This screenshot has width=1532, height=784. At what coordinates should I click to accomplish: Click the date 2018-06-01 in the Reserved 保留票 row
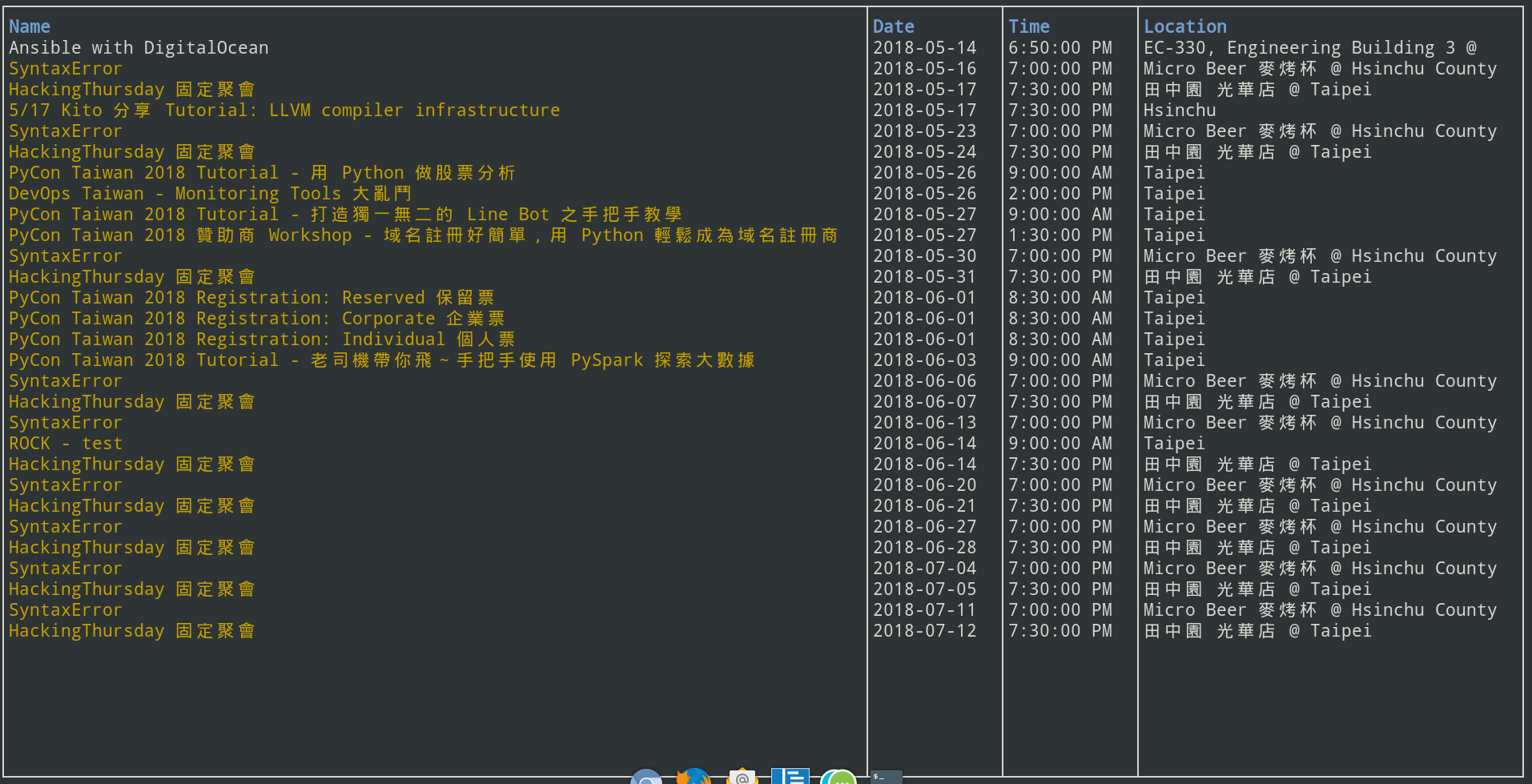tap(925, 298)
